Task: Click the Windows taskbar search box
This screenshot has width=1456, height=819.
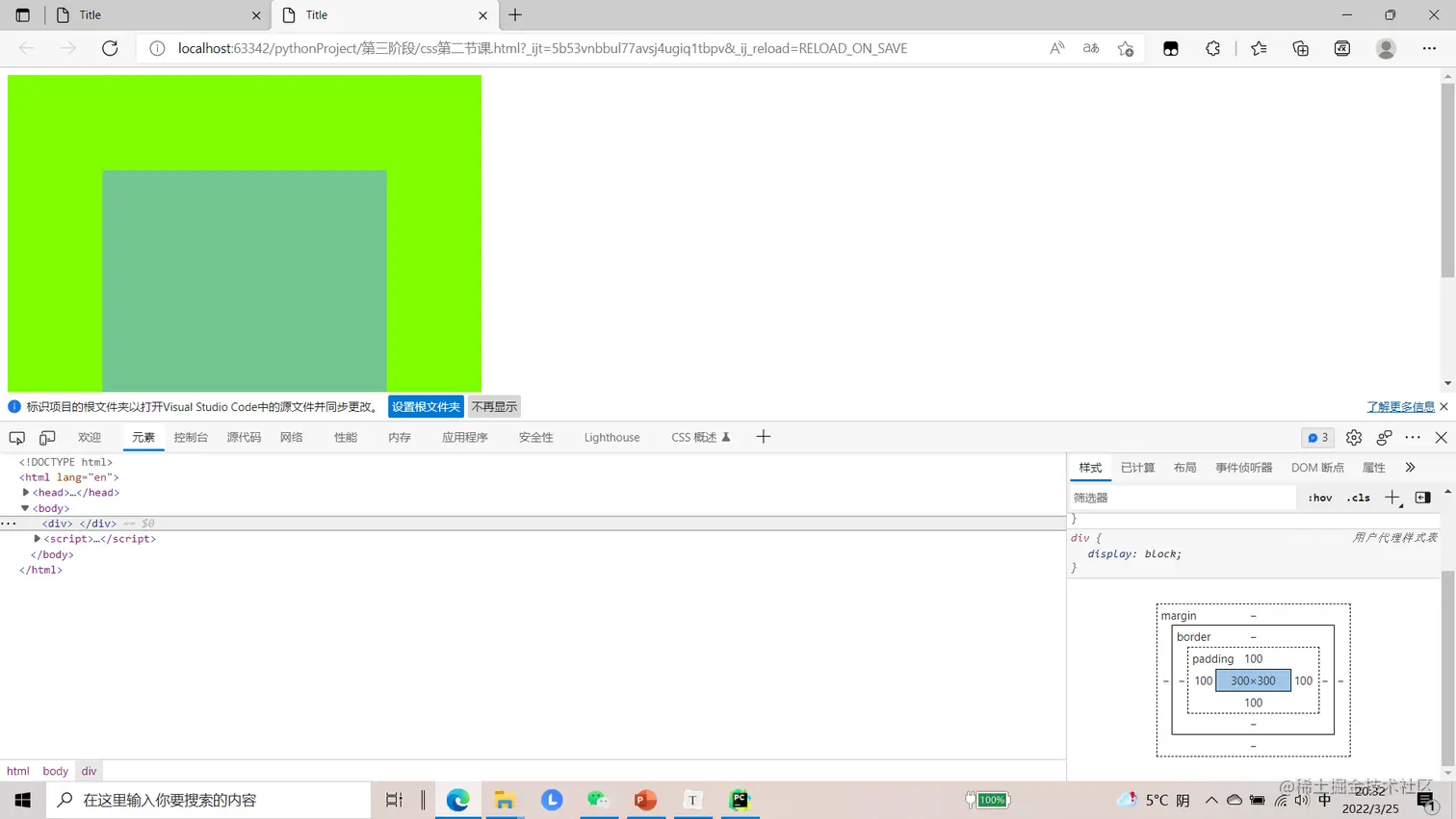Action: (208, 800)
